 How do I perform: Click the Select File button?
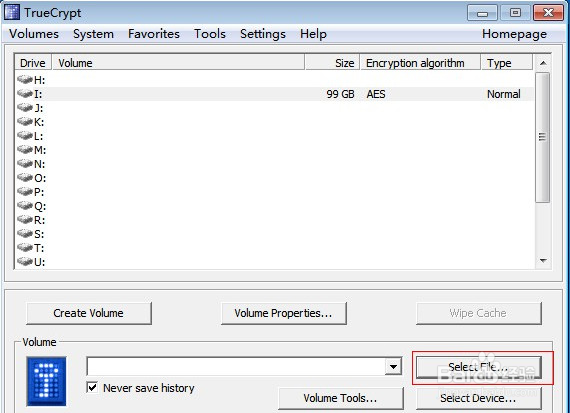pos(478,367)
